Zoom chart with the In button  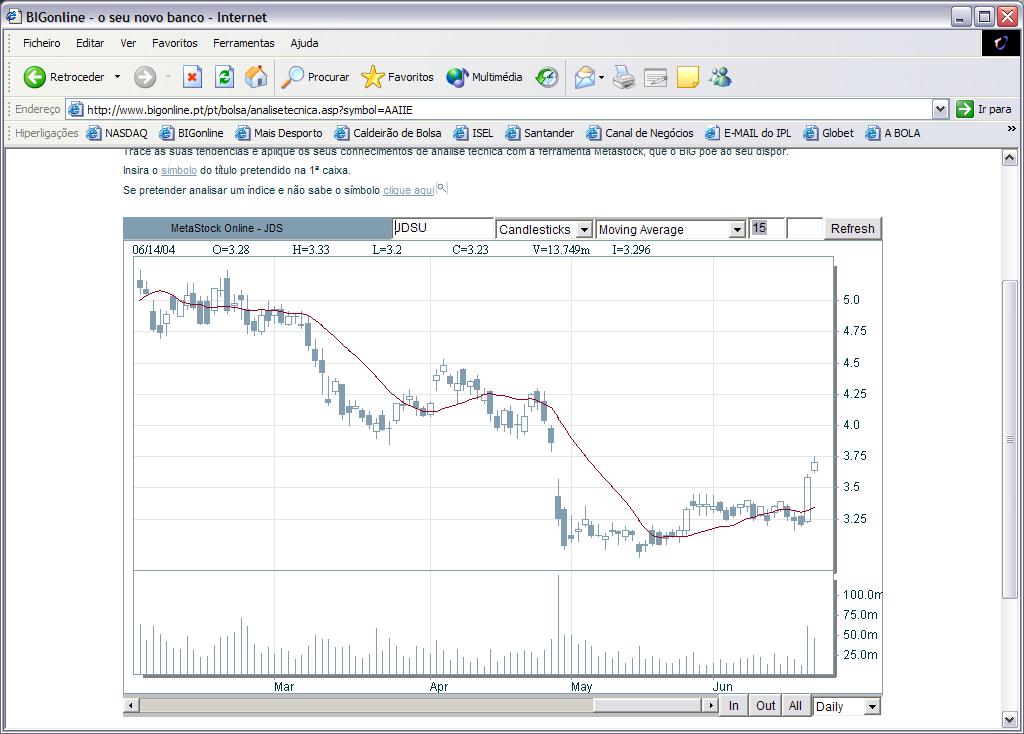click(733, 706)
